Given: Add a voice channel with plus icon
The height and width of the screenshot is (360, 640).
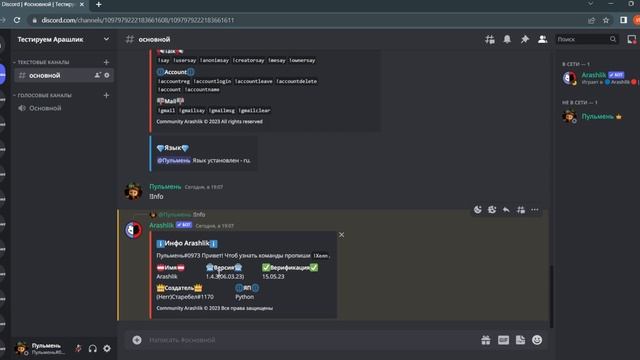Looking at the screenshot, I should click(107, 95).
